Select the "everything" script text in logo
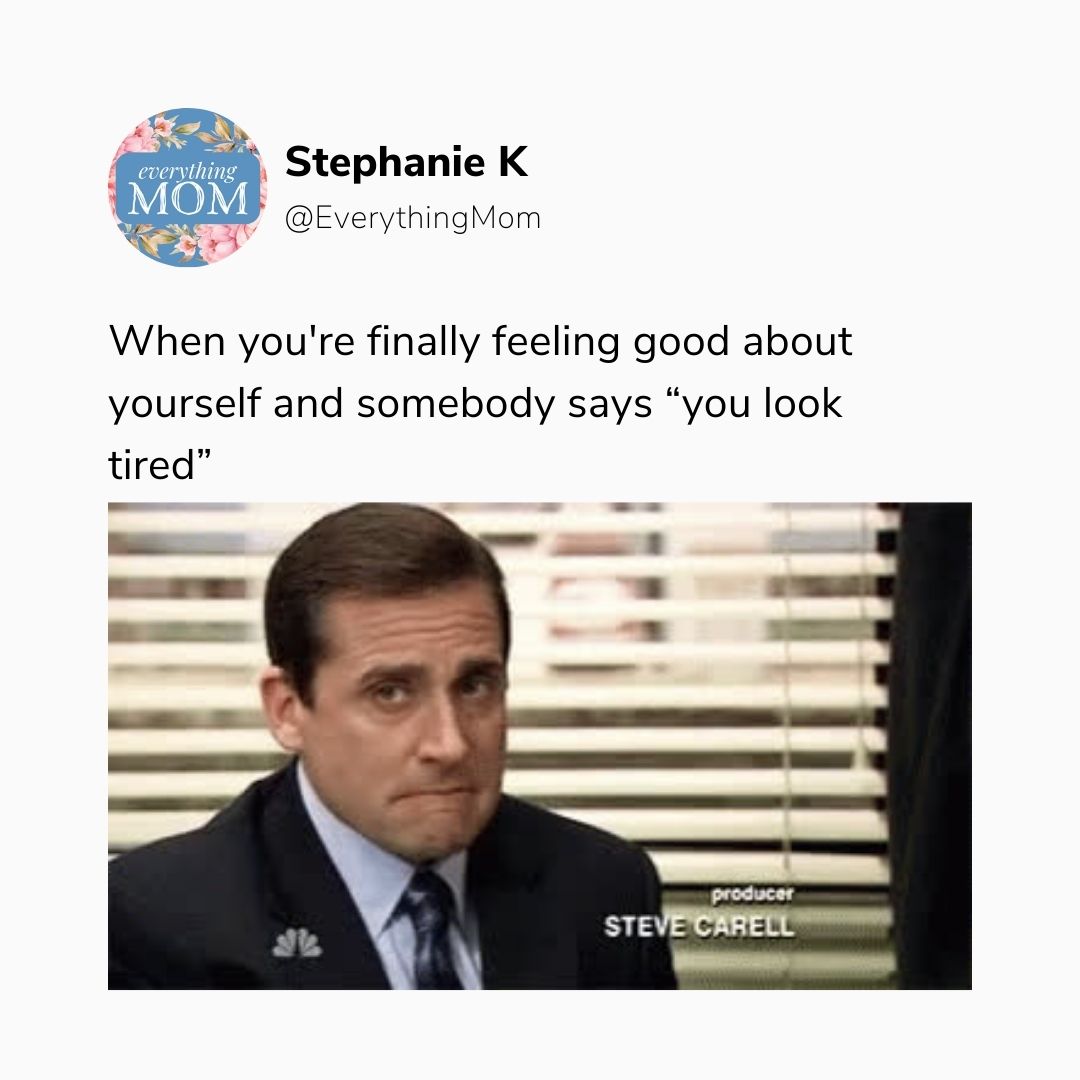The width and height of the screenshot is (1080, 1080). (187, 171)
